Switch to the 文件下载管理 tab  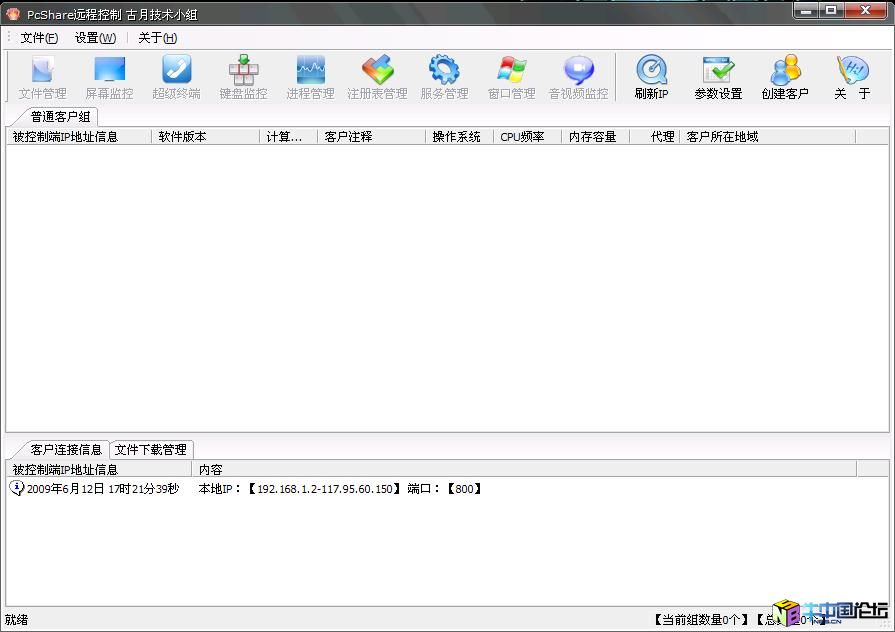[x=151, y=450]
